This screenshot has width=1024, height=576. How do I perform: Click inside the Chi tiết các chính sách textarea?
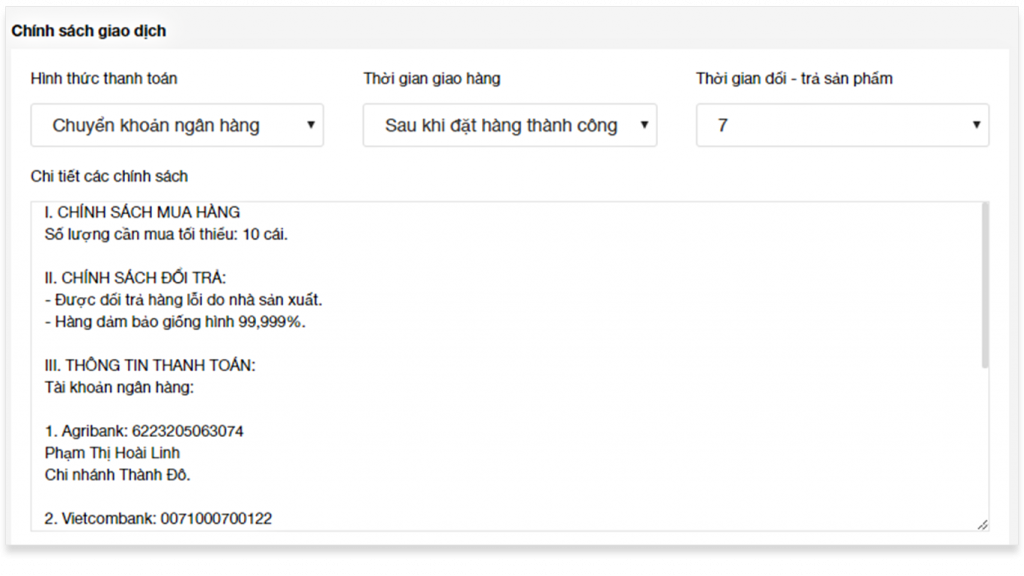tap(509, 366)
